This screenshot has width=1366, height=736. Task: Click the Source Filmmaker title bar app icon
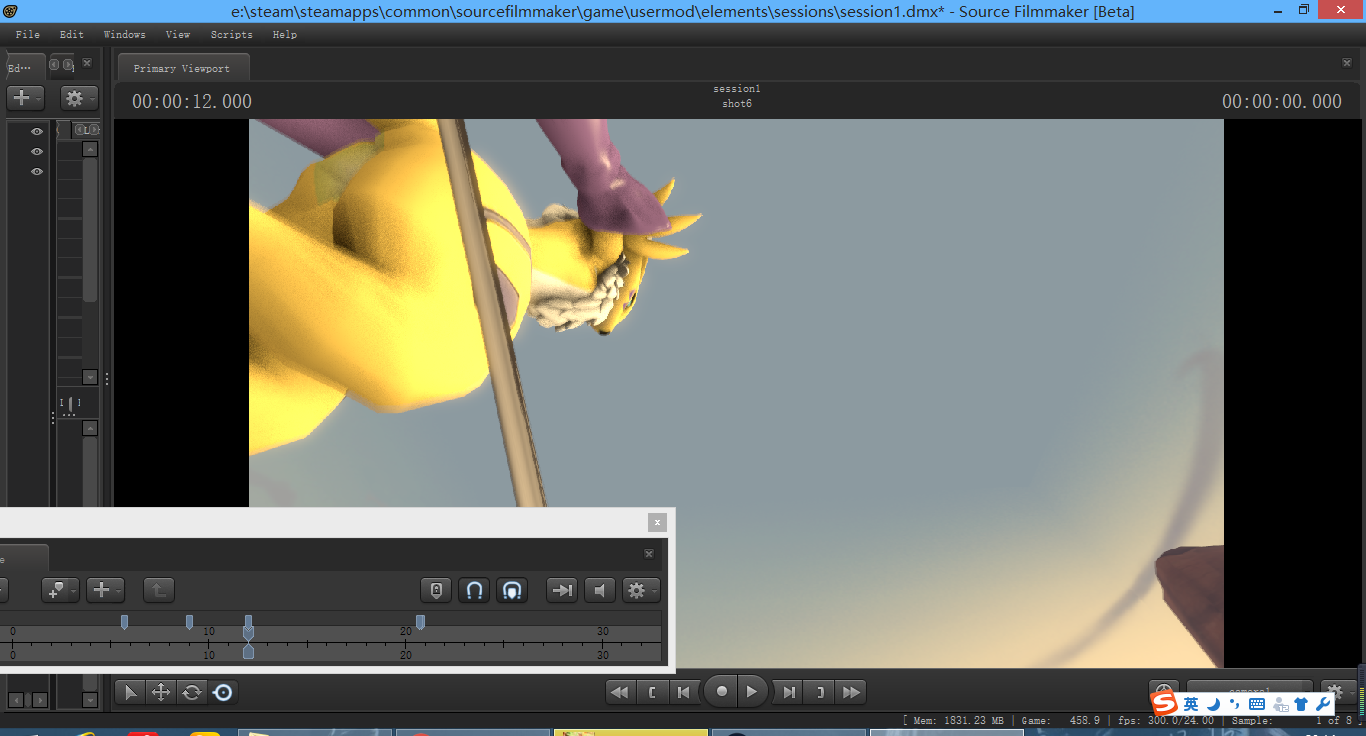(12, 11)
